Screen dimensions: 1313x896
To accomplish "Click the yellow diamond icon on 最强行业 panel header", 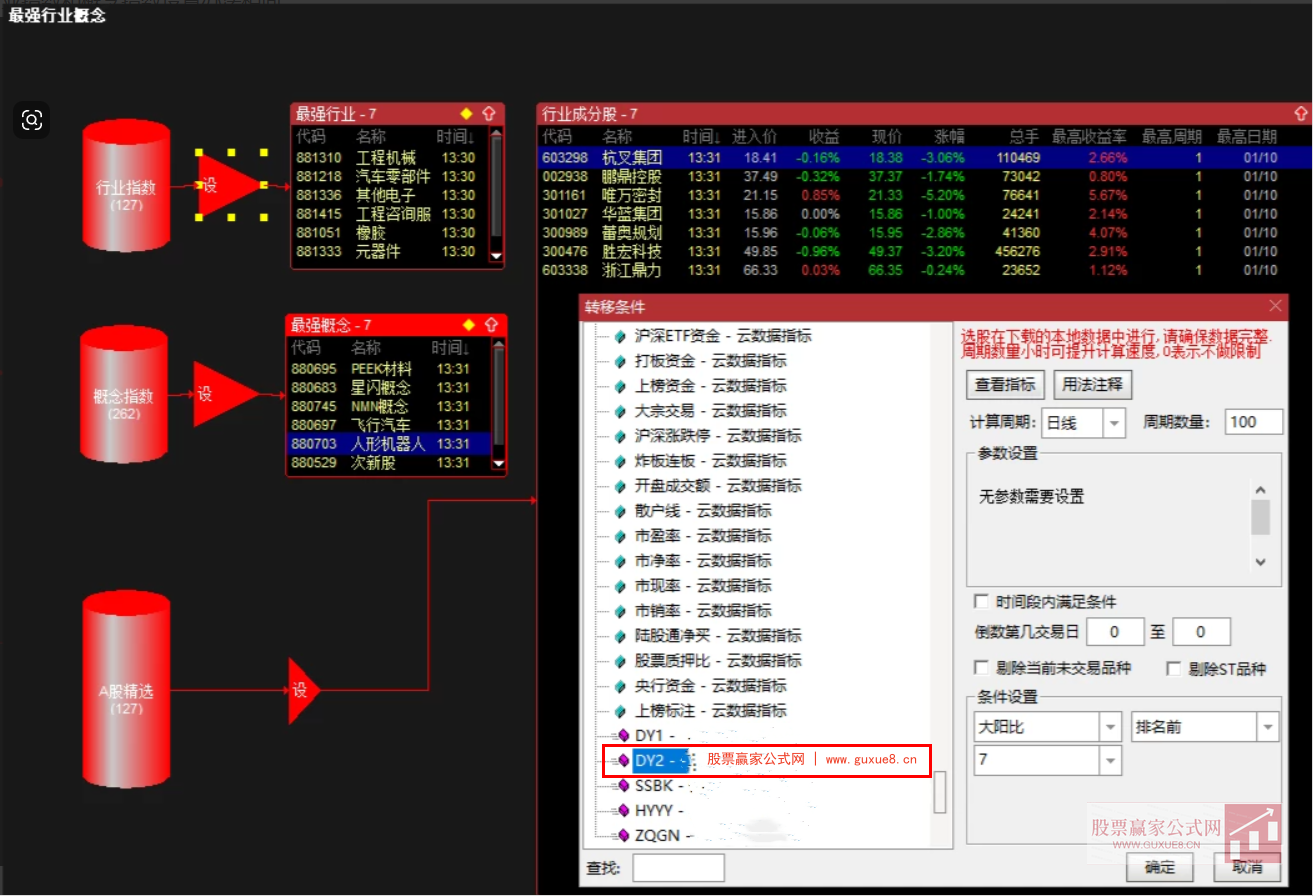I will (x=466, y=113).
